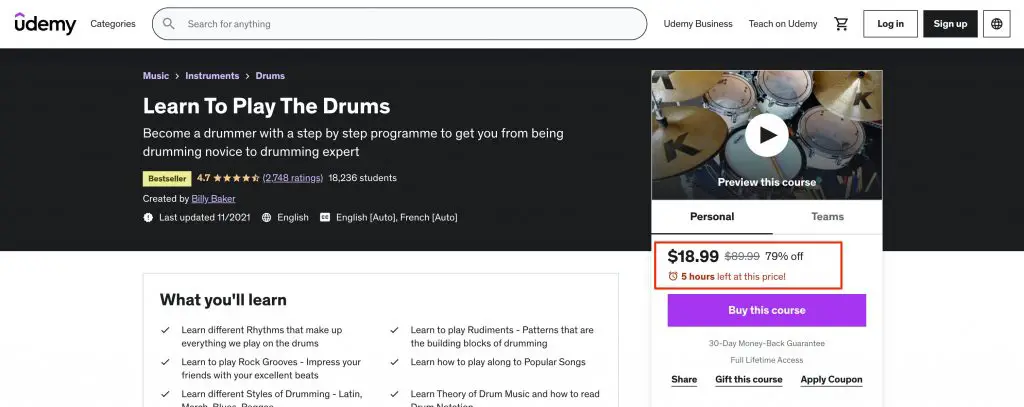The height and width of the screenshot is (407, 1024).
Task: Select the Personal tab
Action: coord(712,217)
